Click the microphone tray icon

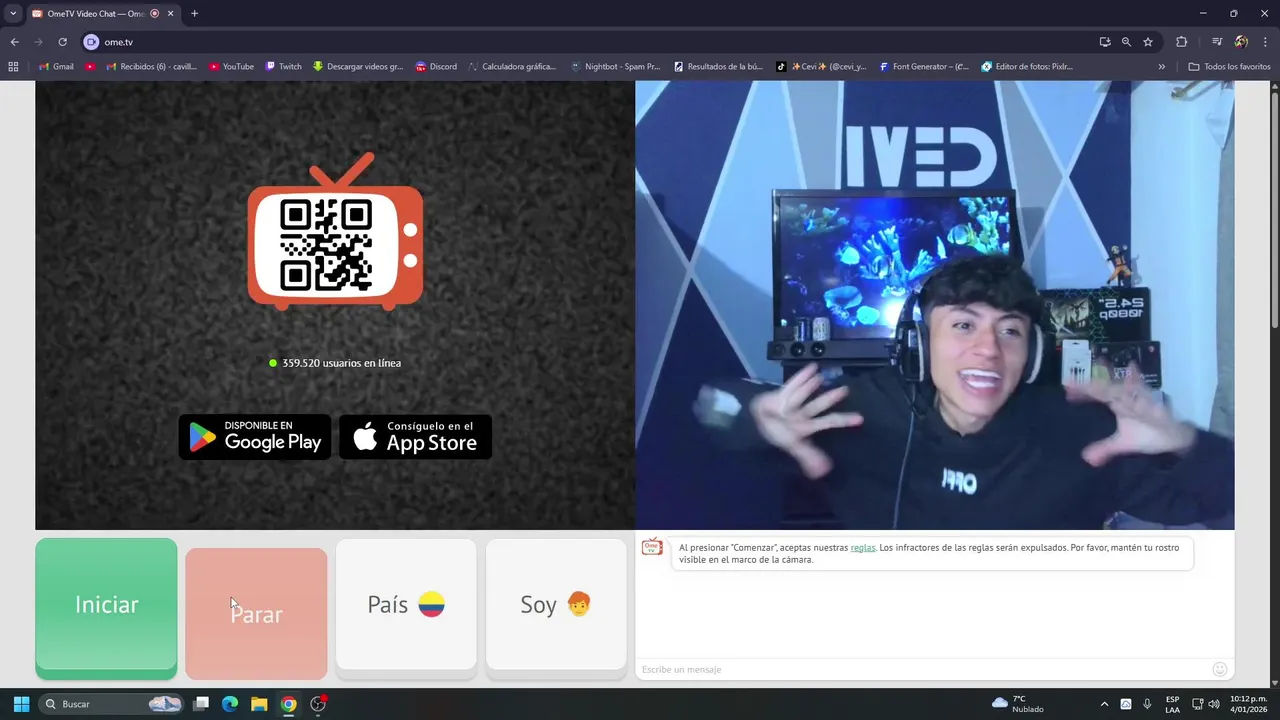[x=1147, y=704]
